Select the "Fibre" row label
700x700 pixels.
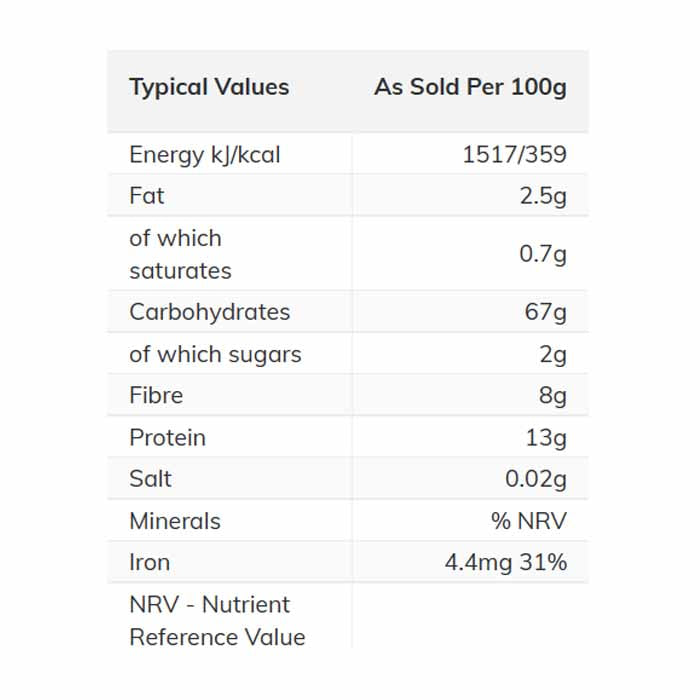pyautogui.click(x=156, y=395)
